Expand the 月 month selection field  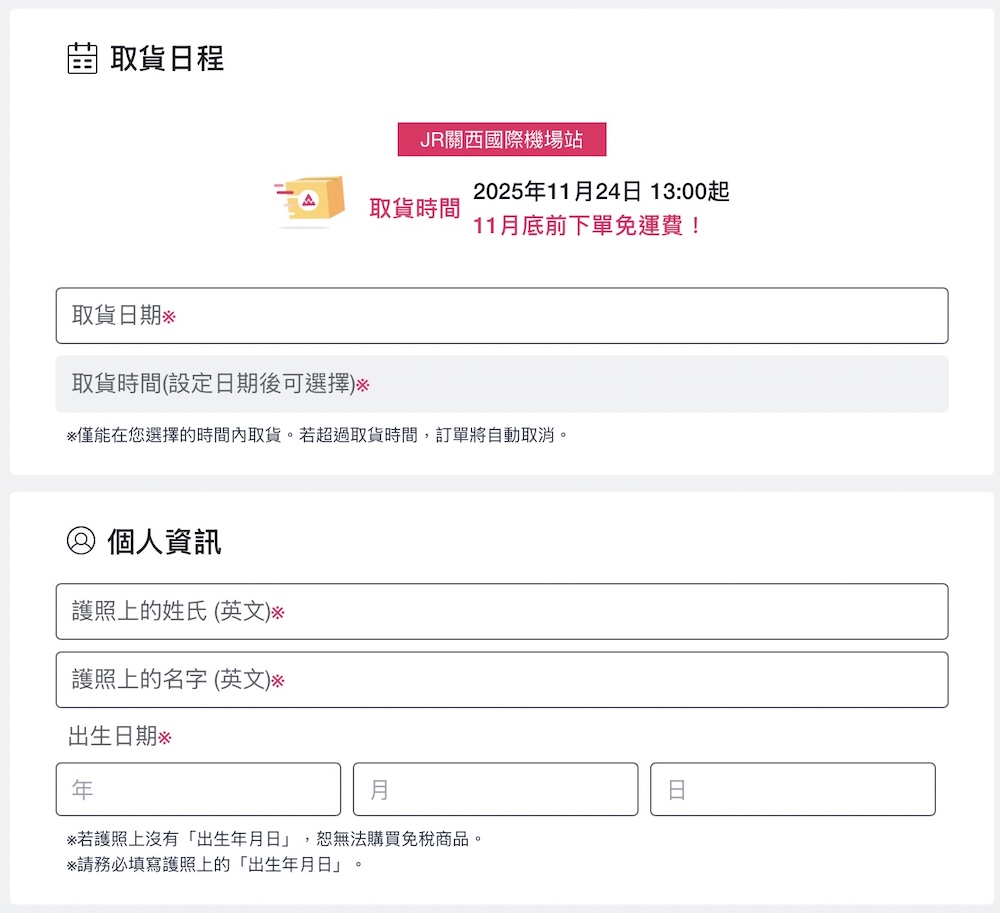tap(496, 789)
